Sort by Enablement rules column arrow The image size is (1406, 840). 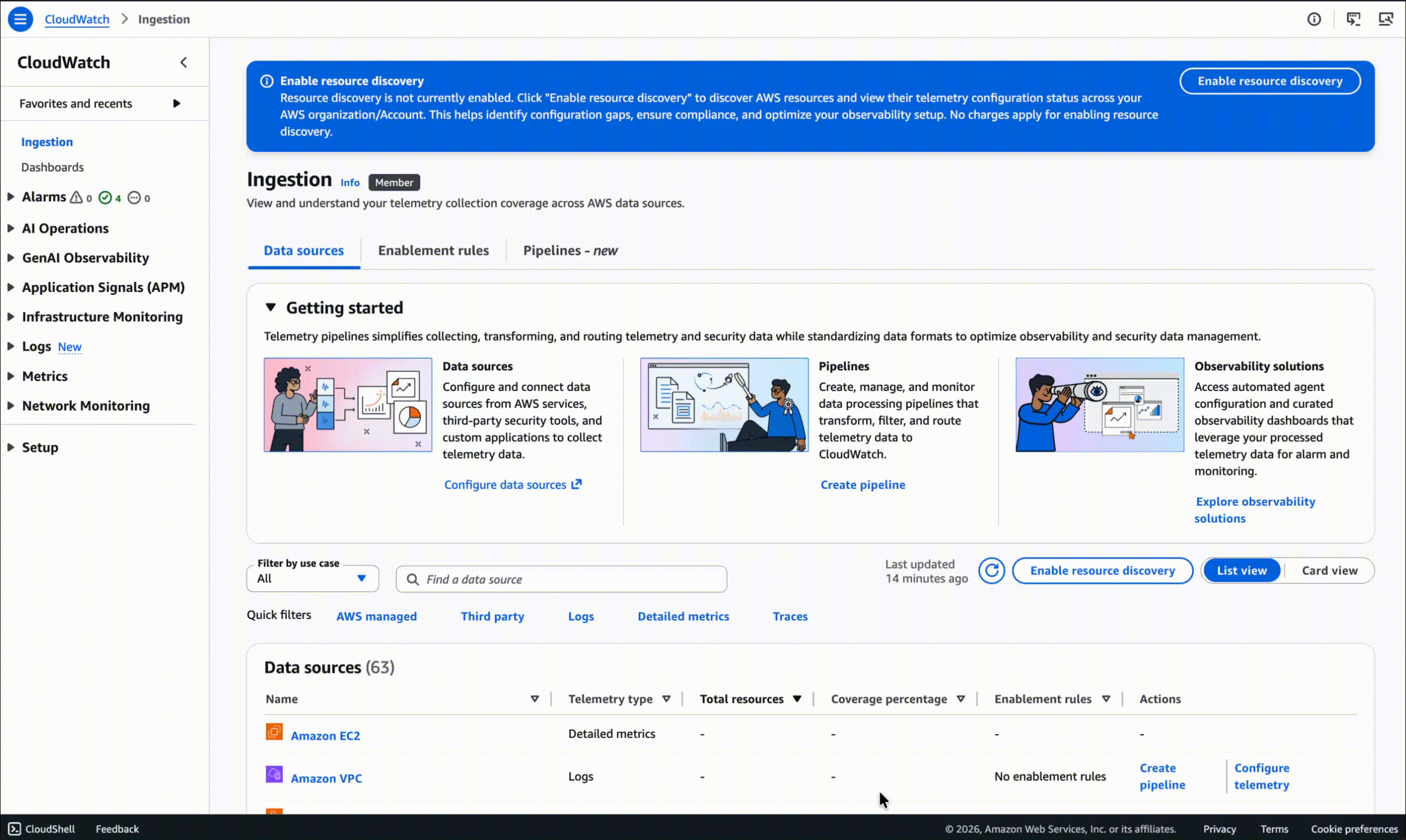pyautogui.click(x=1106, y=699)
